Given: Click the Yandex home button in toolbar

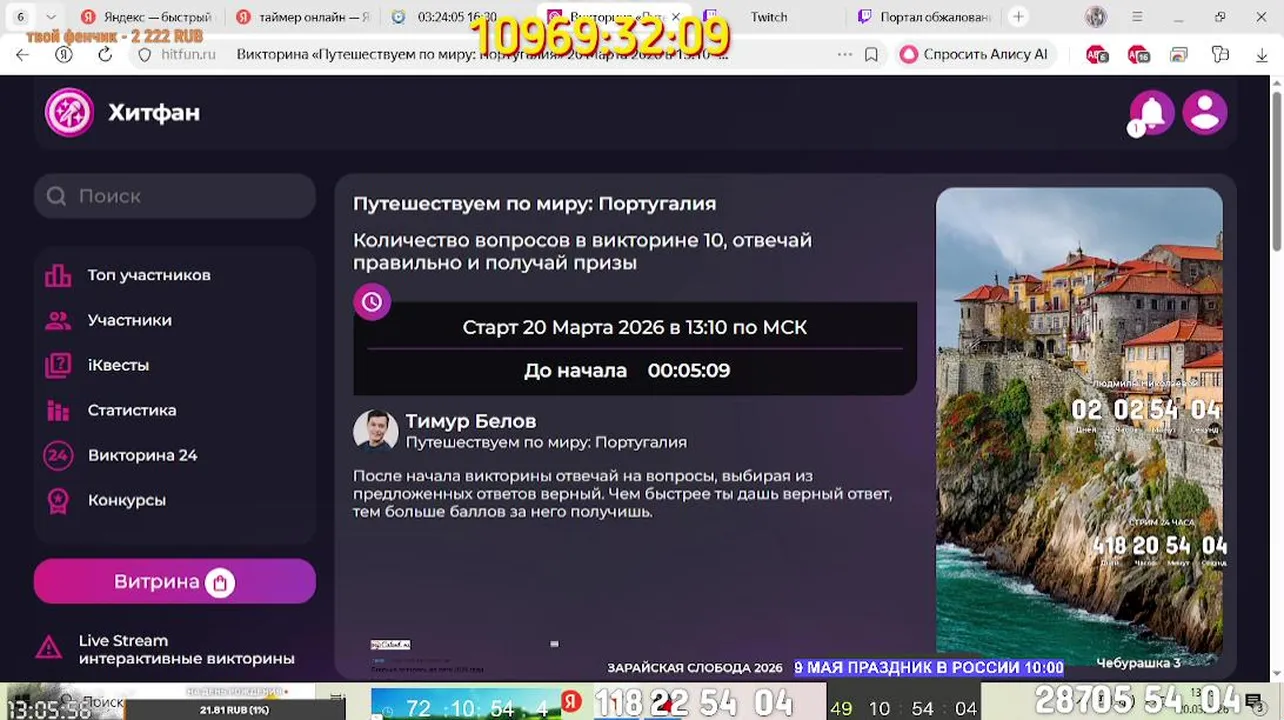Looking at the screenshot, I should (x=64, y=54).
